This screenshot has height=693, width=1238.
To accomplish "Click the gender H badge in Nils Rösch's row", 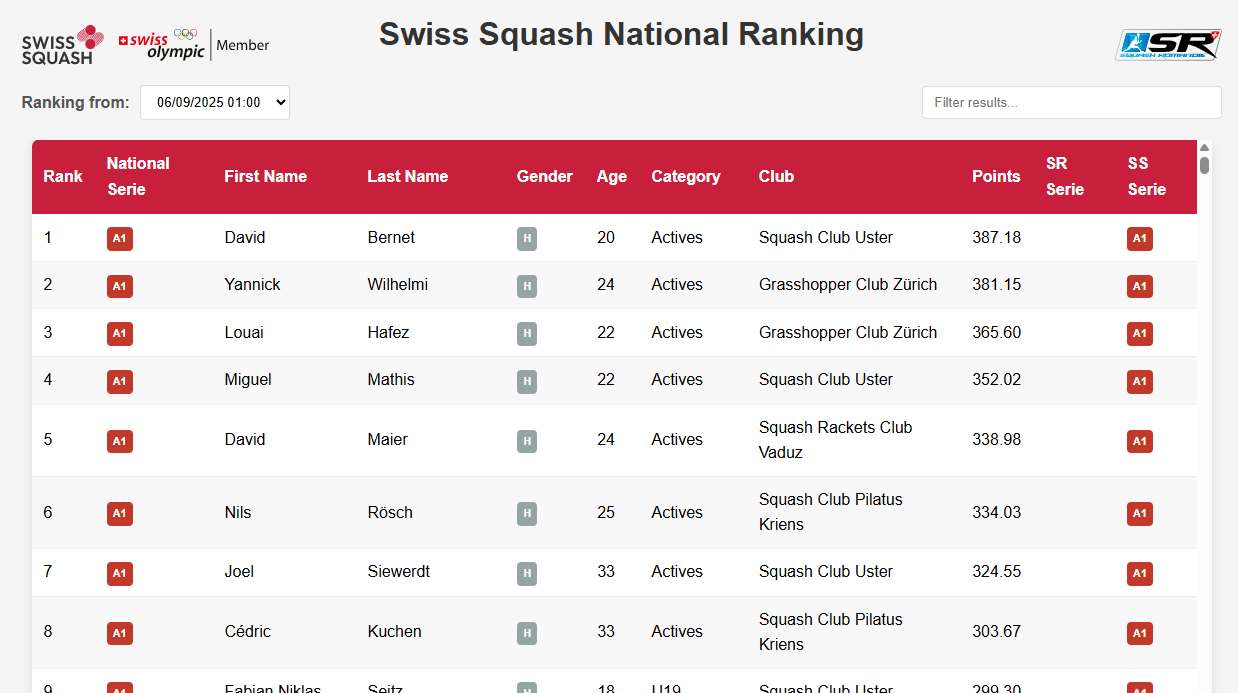I will [527, 513].
